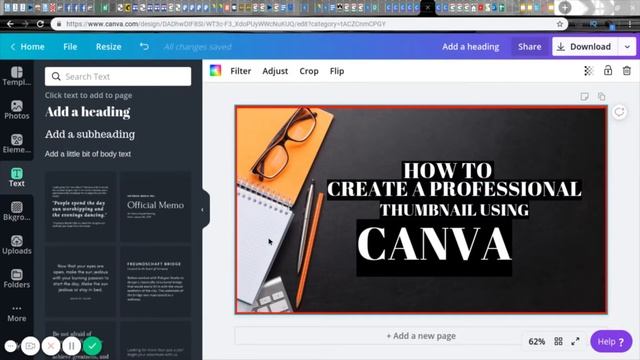This screenshot has width=640, height=360.
Task: Open the Resize menu
Action: point(109,47)
